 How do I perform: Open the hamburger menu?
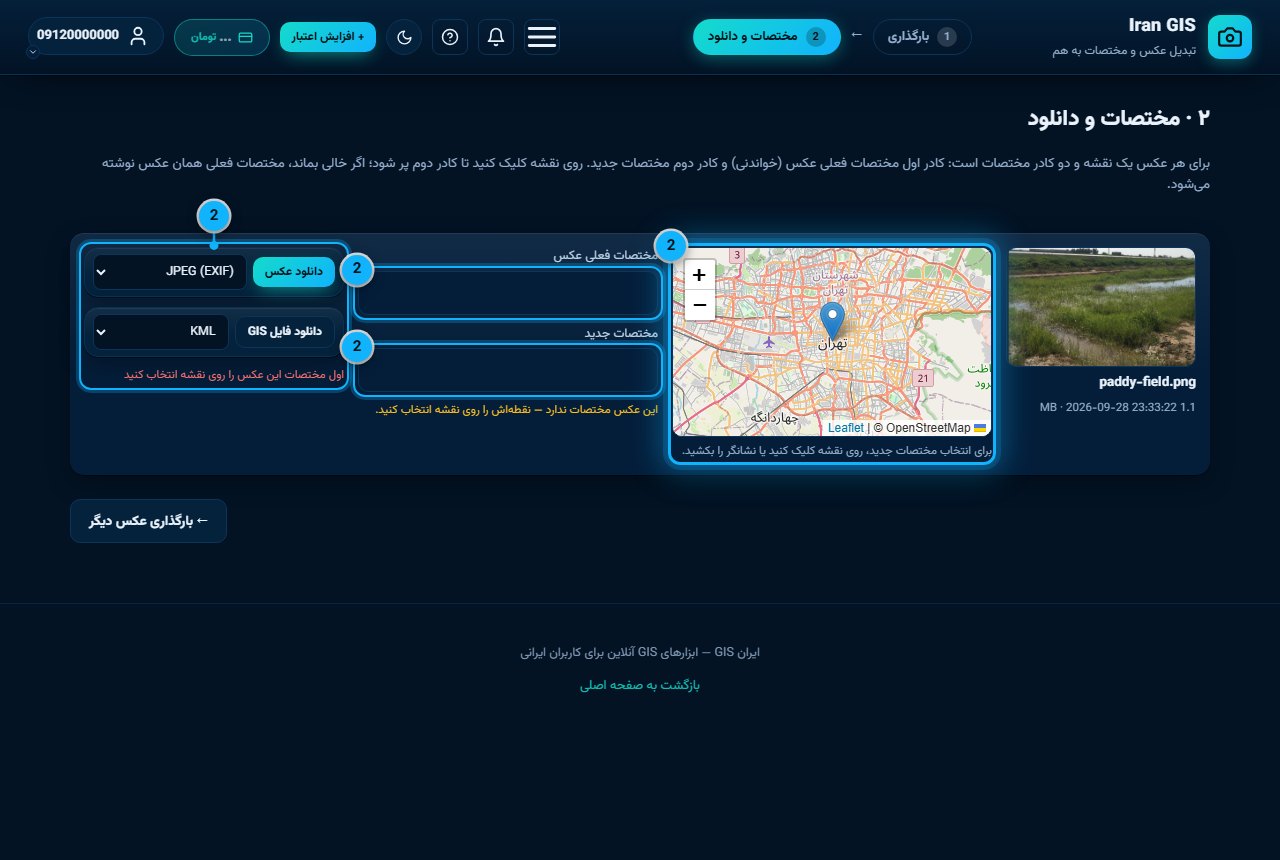(x=542, y=37)
